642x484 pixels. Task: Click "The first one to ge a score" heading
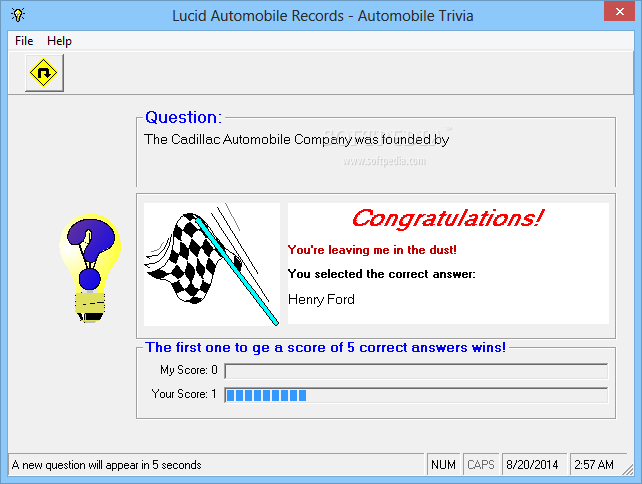(x=326, y=348)
